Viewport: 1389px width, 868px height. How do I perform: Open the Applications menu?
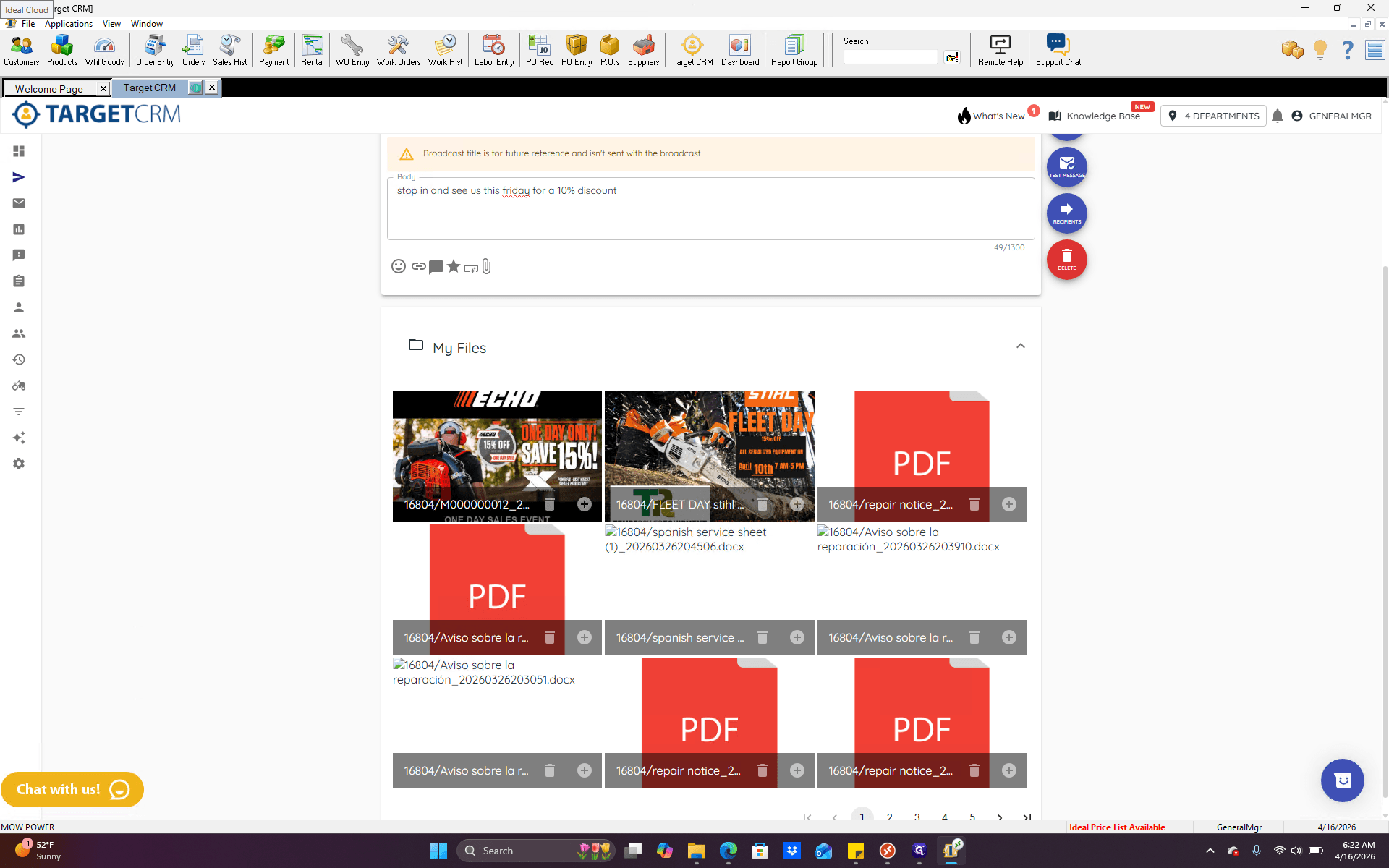69,24
